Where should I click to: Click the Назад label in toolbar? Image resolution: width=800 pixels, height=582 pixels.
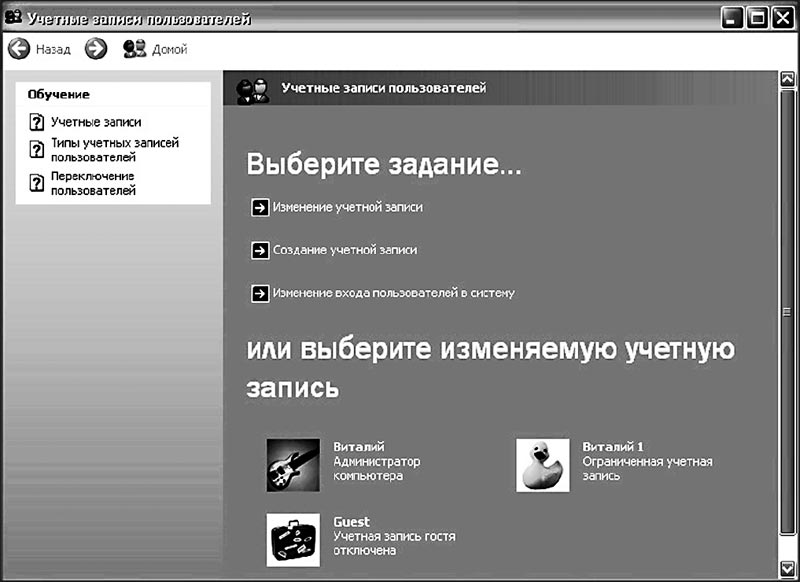coord(53,49)
